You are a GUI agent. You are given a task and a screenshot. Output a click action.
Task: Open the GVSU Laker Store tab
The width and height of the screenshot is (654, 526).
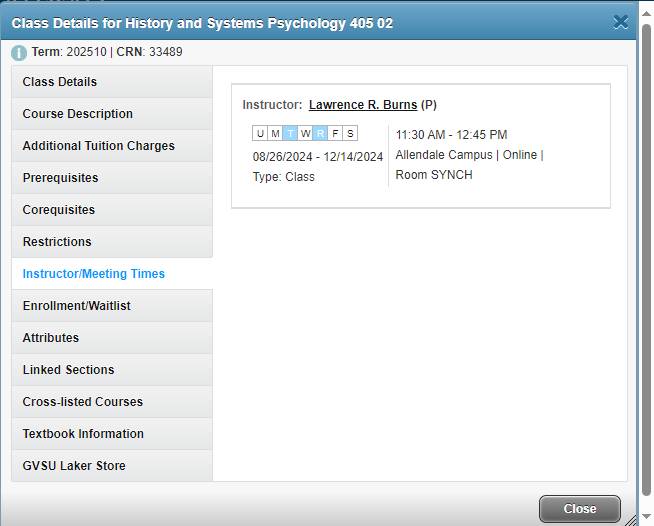[74, 466]
